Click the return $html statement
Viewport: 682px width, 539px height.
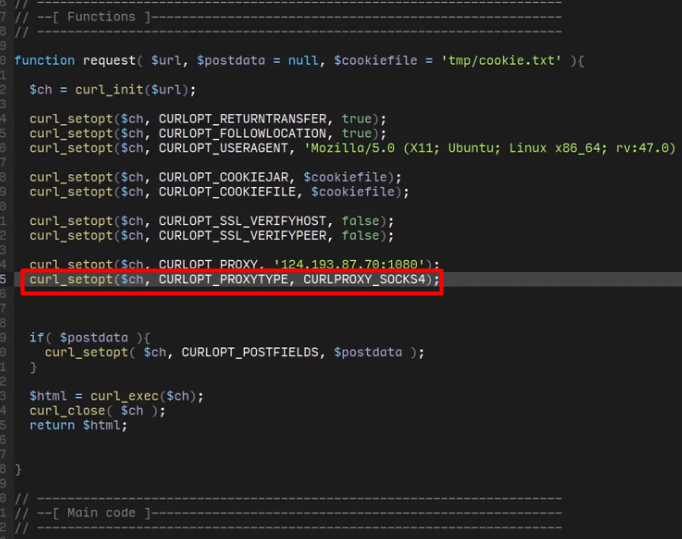(x=78, y=425)
